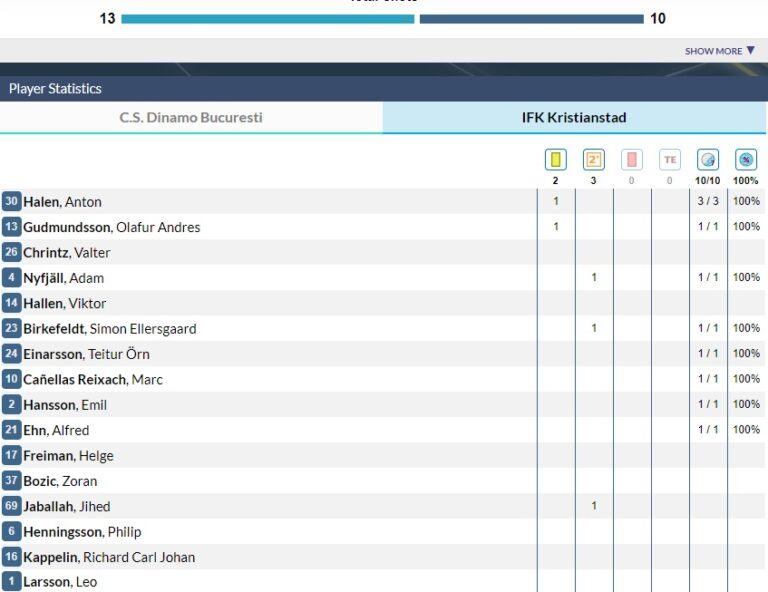Select player Henningsson, Philip
The height and width of the screenshot is (592, 768).
tap(82, 532)
